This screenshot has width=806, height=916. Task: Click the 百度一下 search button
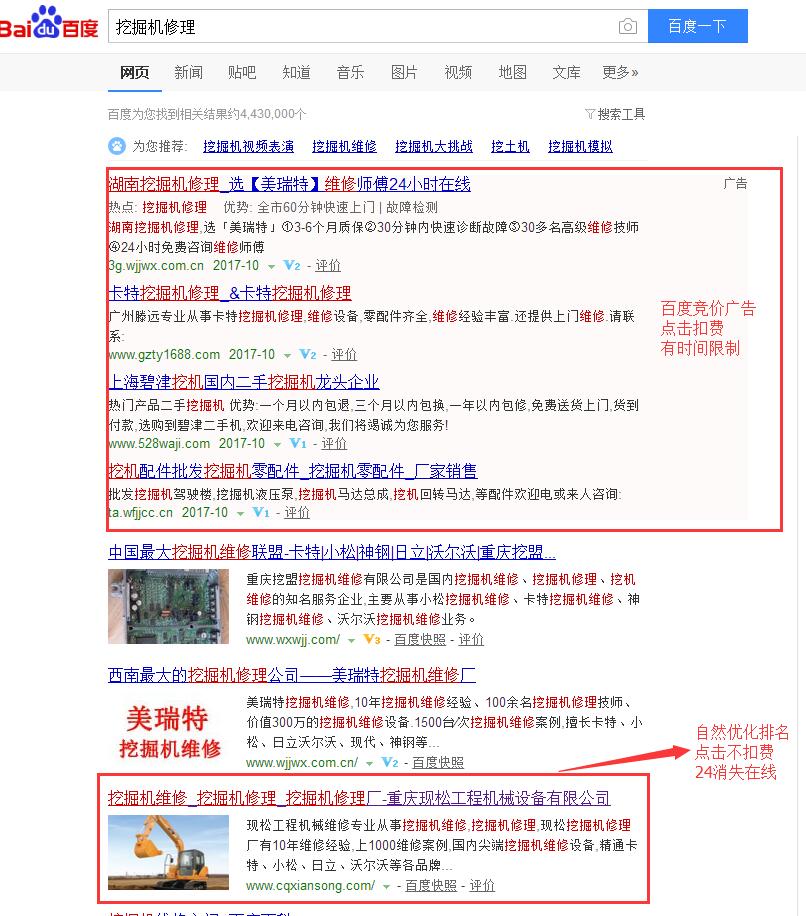point(697,26)
